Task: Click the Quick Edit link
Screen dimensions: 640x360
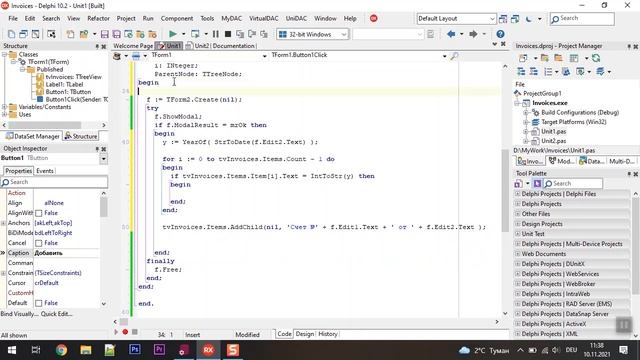Action: (x=57, y=314)
